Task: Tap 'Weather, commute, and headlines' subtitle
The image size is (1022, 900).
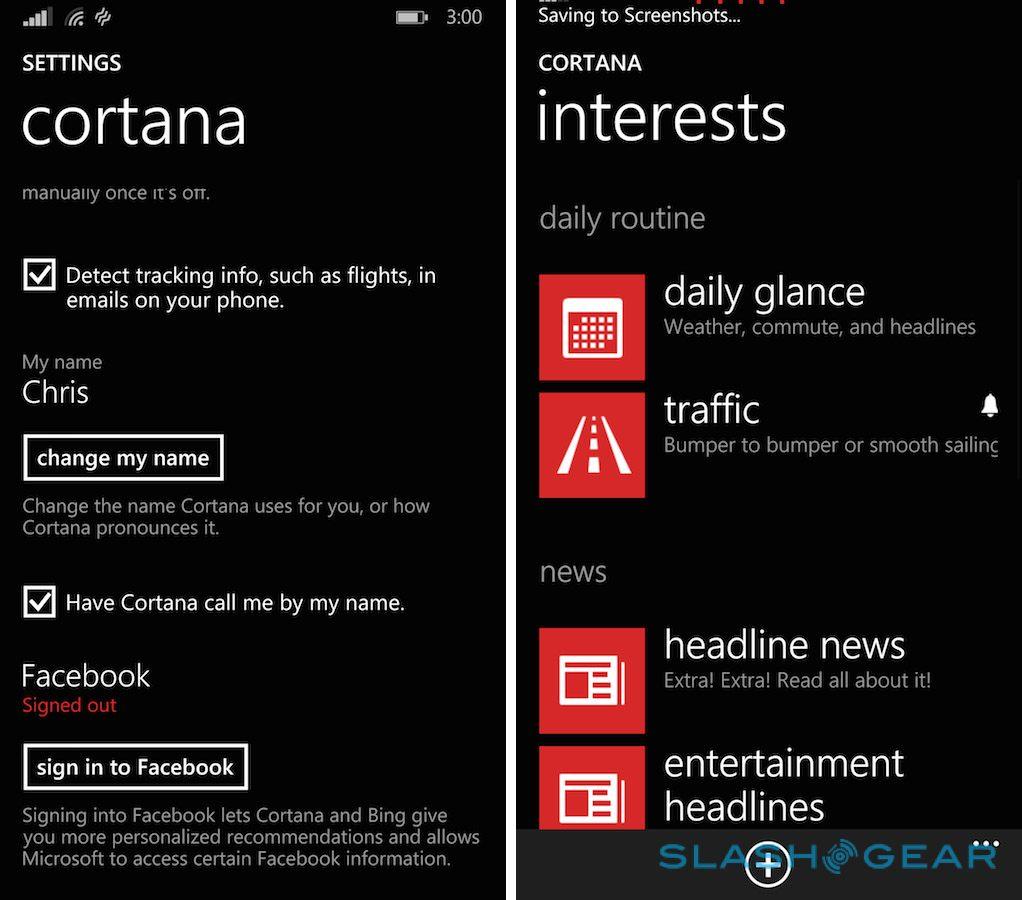Action: pos(819,327)
